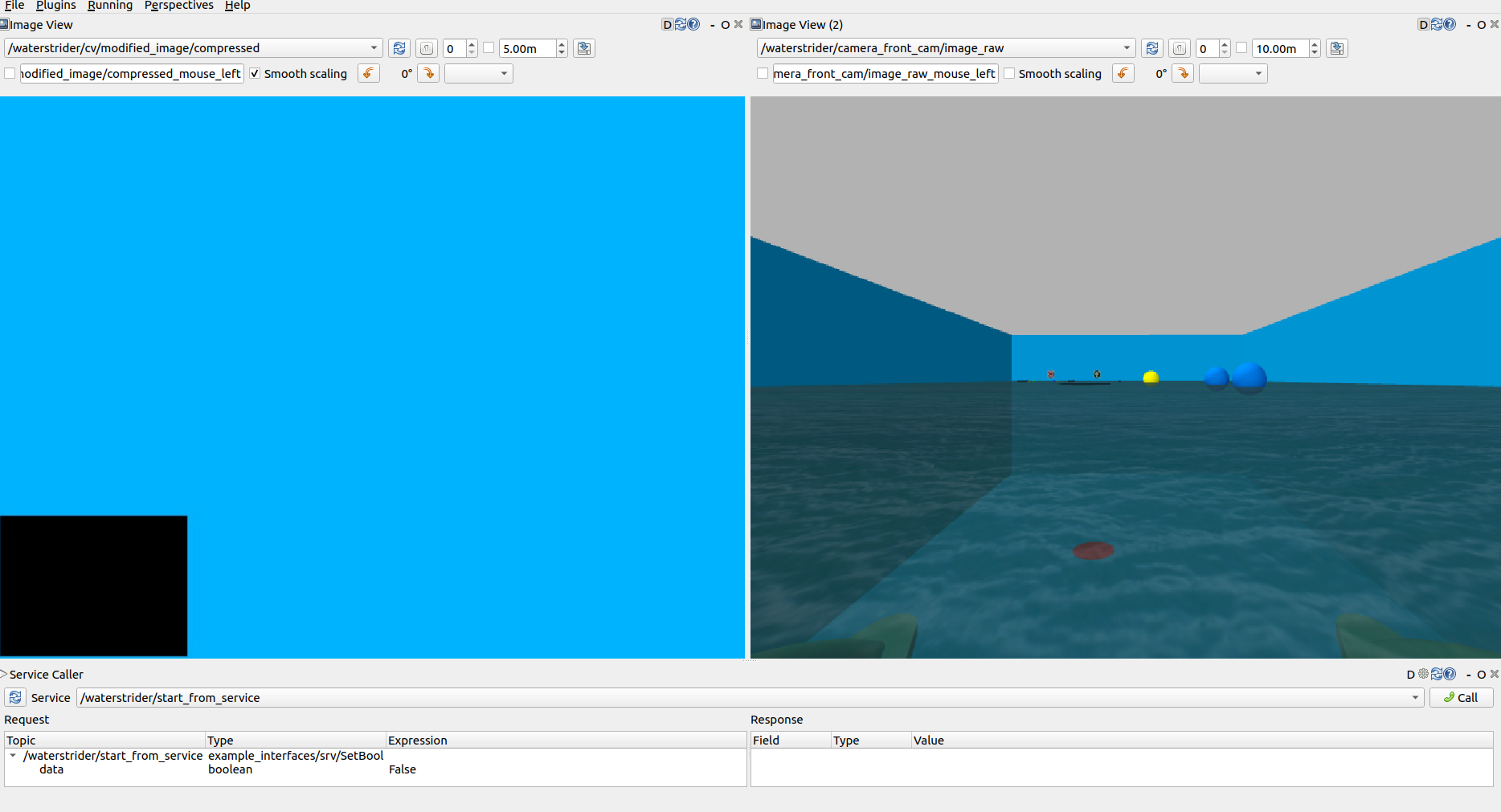Rotate image left in the left Image View
The width and height of the screenshot is (1501, 812).
point(369,73)
